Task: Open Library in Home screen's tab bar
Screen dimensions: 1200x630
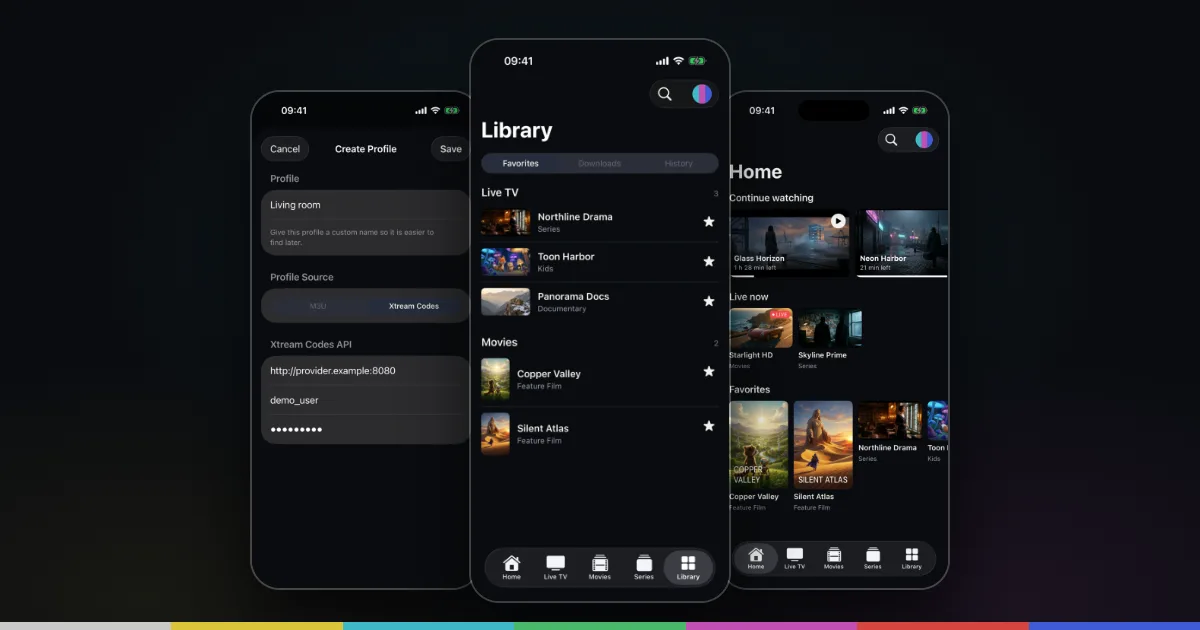Action: point(911,558)
